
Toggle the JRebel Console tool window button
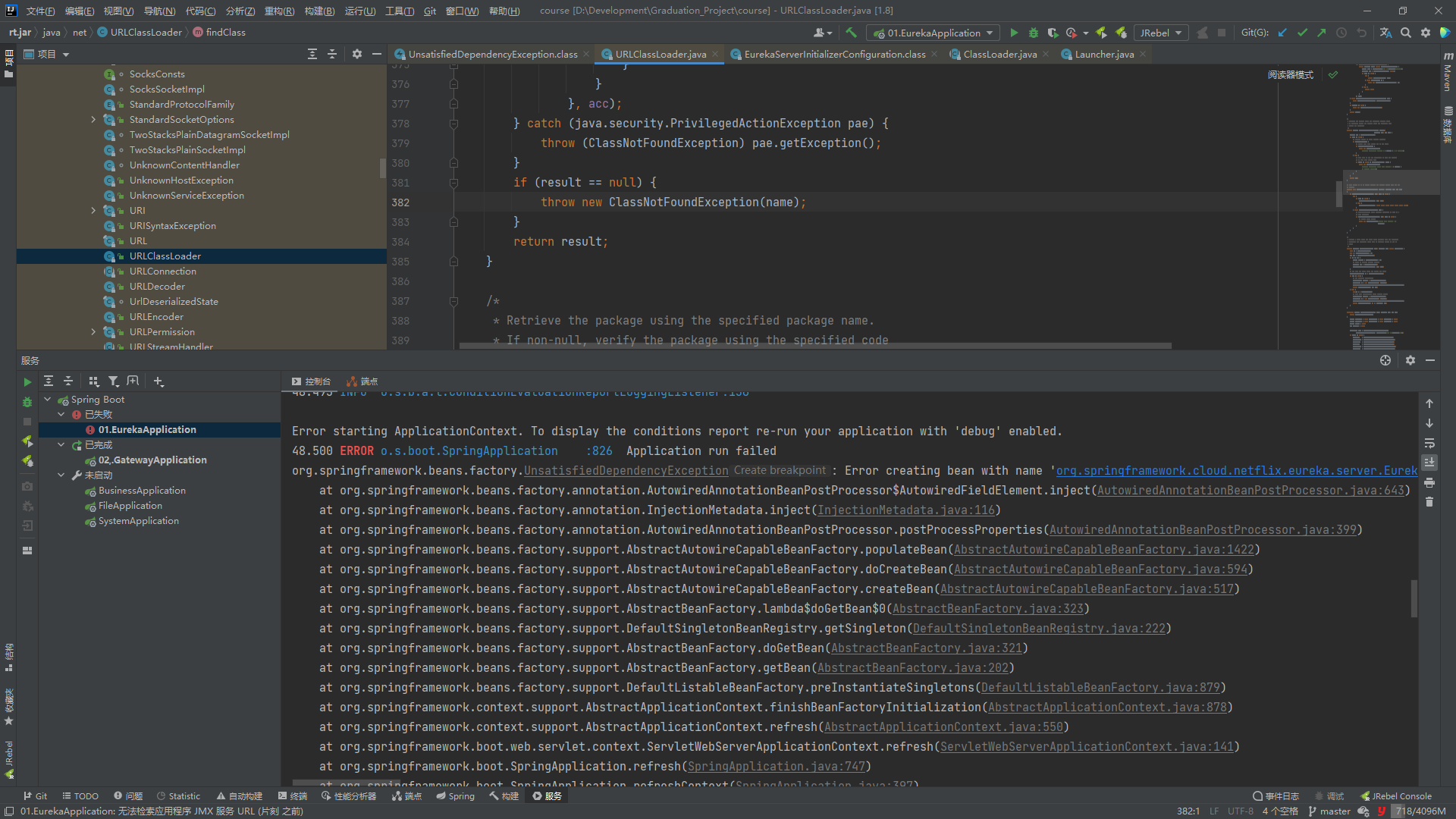(x=1396, y=795)
